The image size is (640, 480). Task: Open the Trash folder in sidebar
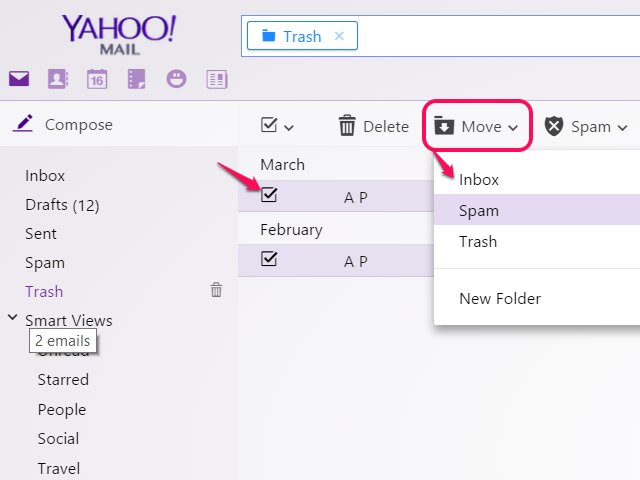point(44,291)
